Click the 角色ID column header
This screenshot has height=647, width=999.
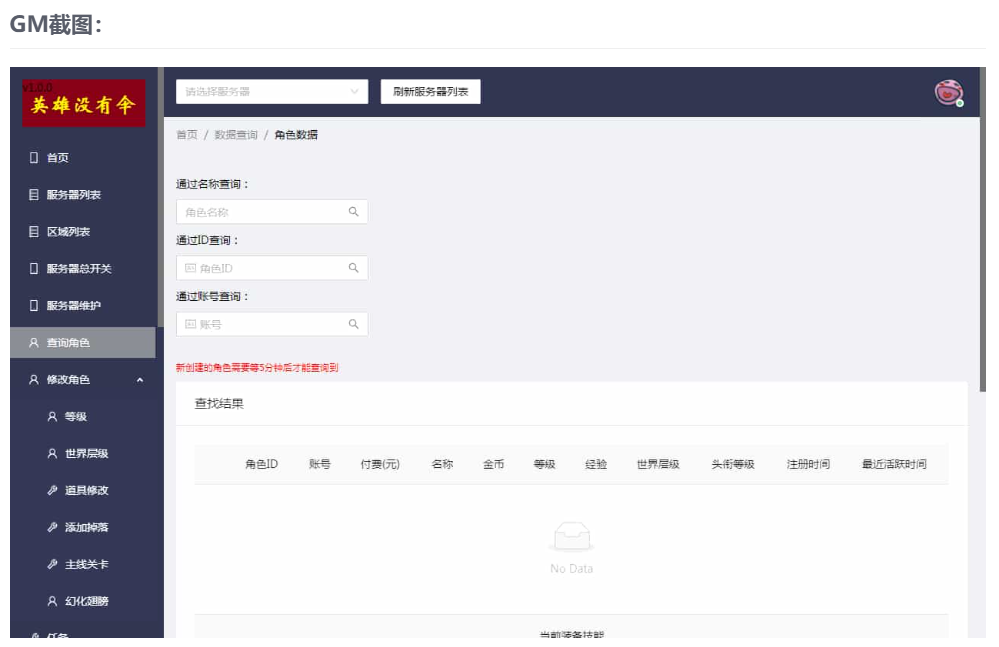tap(261, 464)
